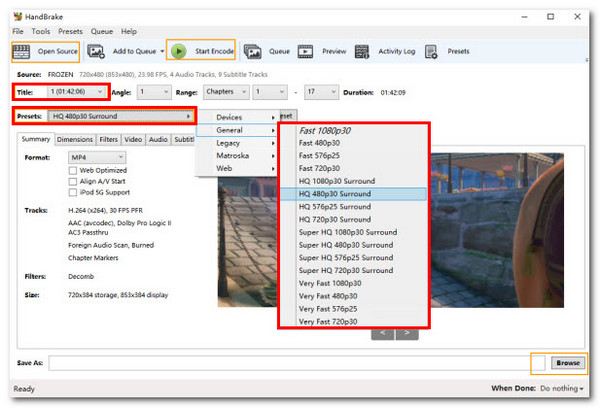Switch to the Video tab
This screenshot has height=408, width=600.
coord(133,140)
